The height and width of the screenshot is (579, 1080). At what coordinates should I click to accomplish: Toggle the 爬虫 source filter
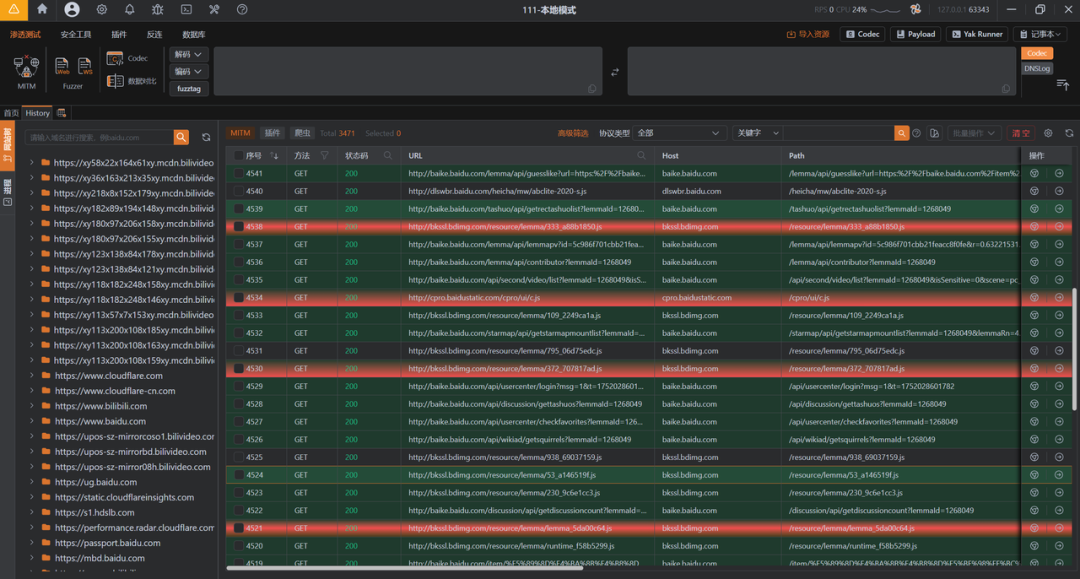click(302, 133)
